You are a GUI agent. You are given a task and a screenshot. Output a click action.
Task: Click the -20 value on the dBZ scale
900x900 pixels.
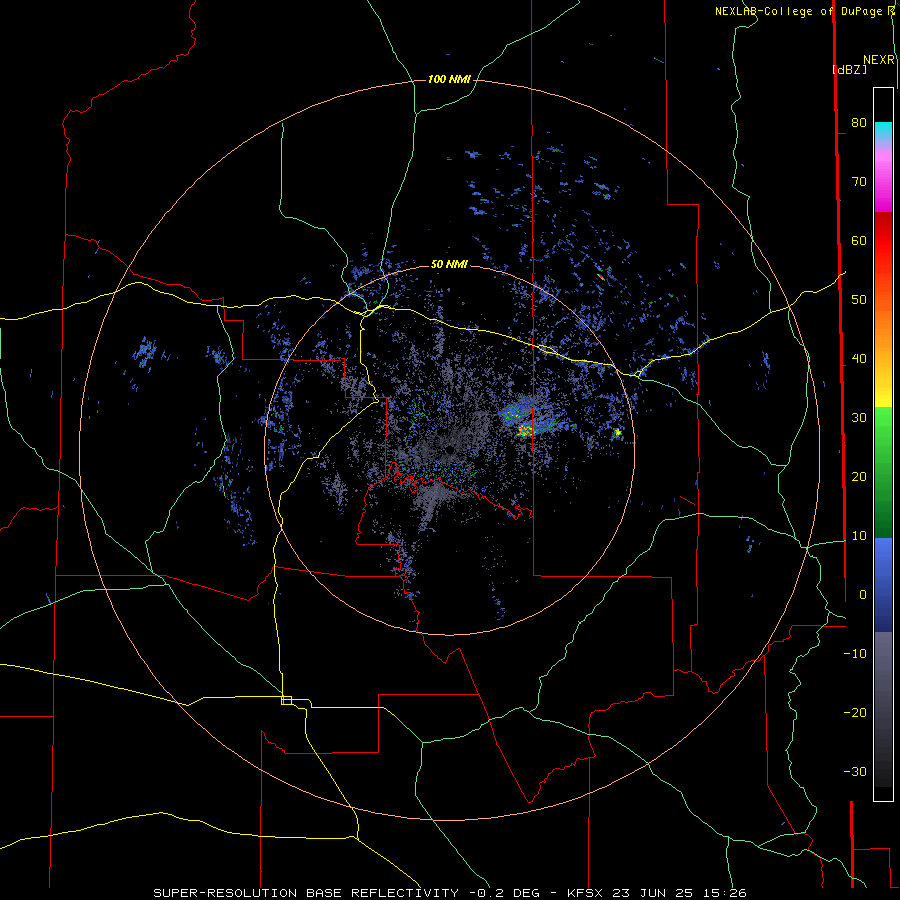tap(855, 712)
